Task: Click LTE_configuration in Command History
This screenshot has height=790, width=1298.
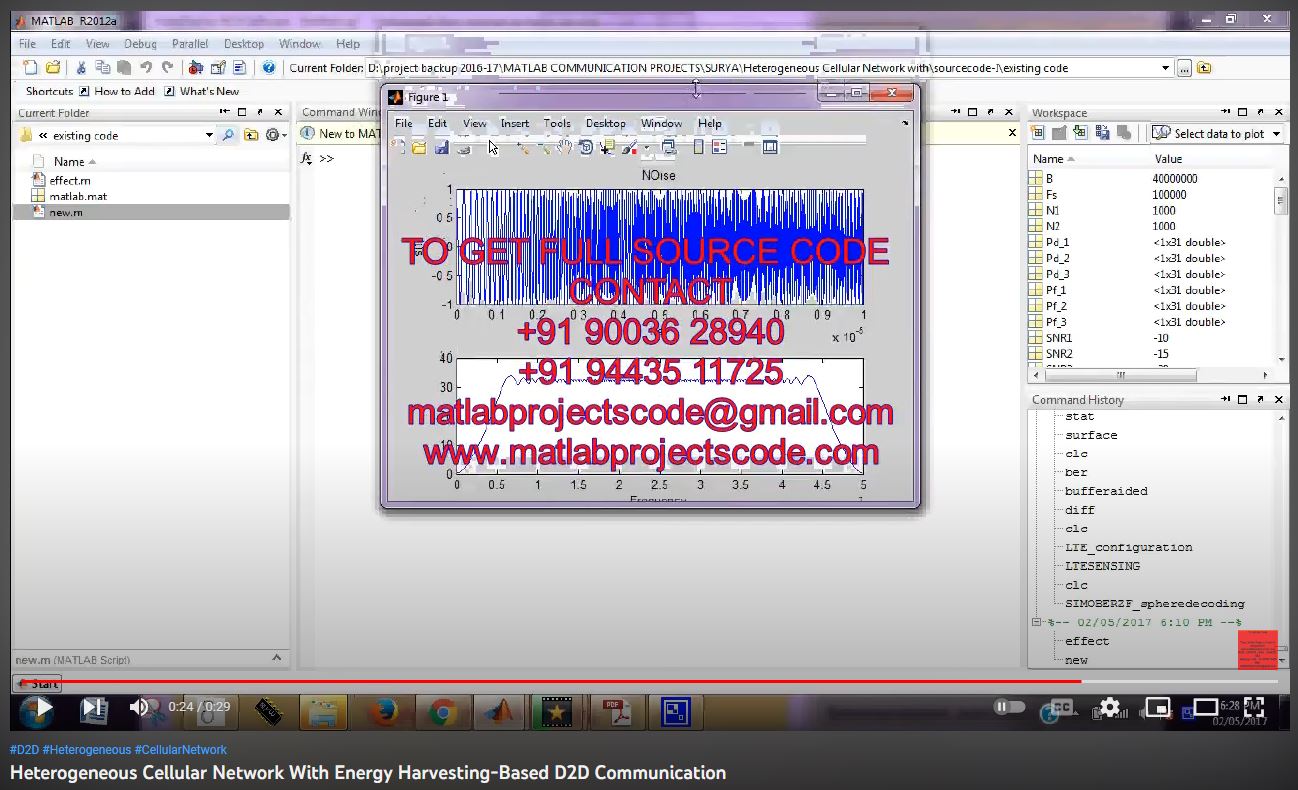Action: (1128, 547)
